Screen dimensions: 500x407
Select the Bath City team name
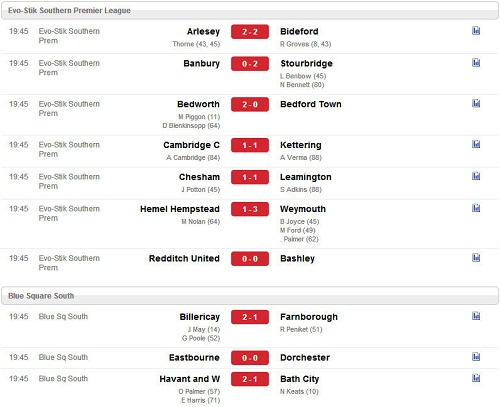click(299, 379)
